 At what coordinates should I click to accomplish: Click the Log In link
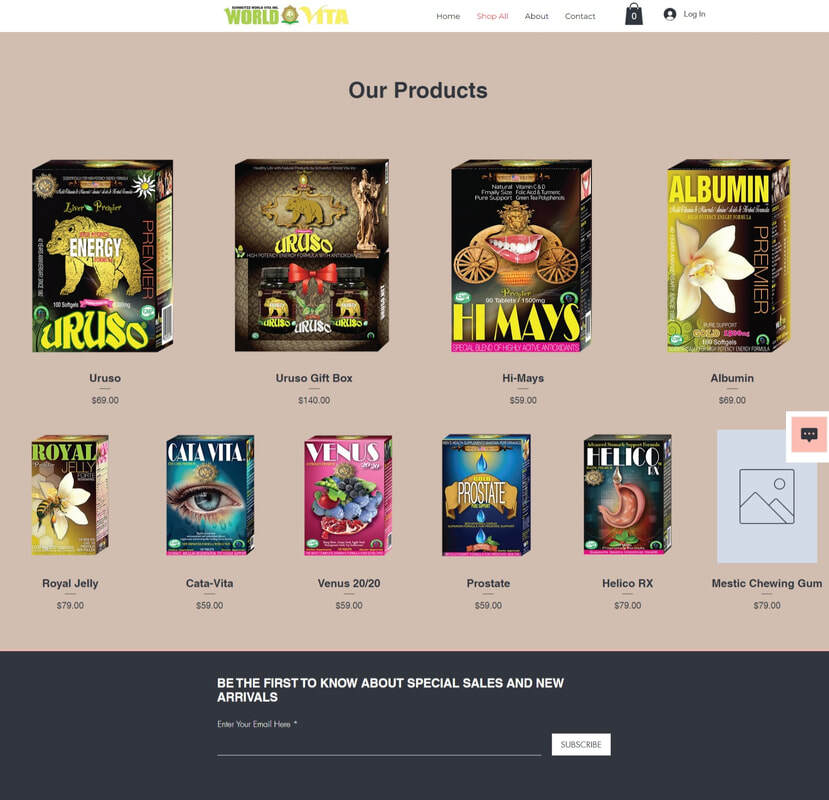point(694,14)
